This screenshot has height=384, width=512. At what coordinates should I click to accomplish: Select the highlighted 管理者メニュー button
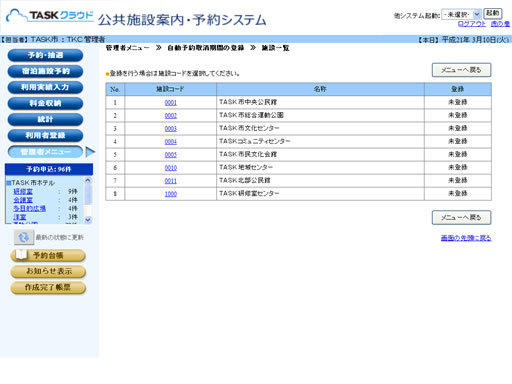(x=45, y=152)
